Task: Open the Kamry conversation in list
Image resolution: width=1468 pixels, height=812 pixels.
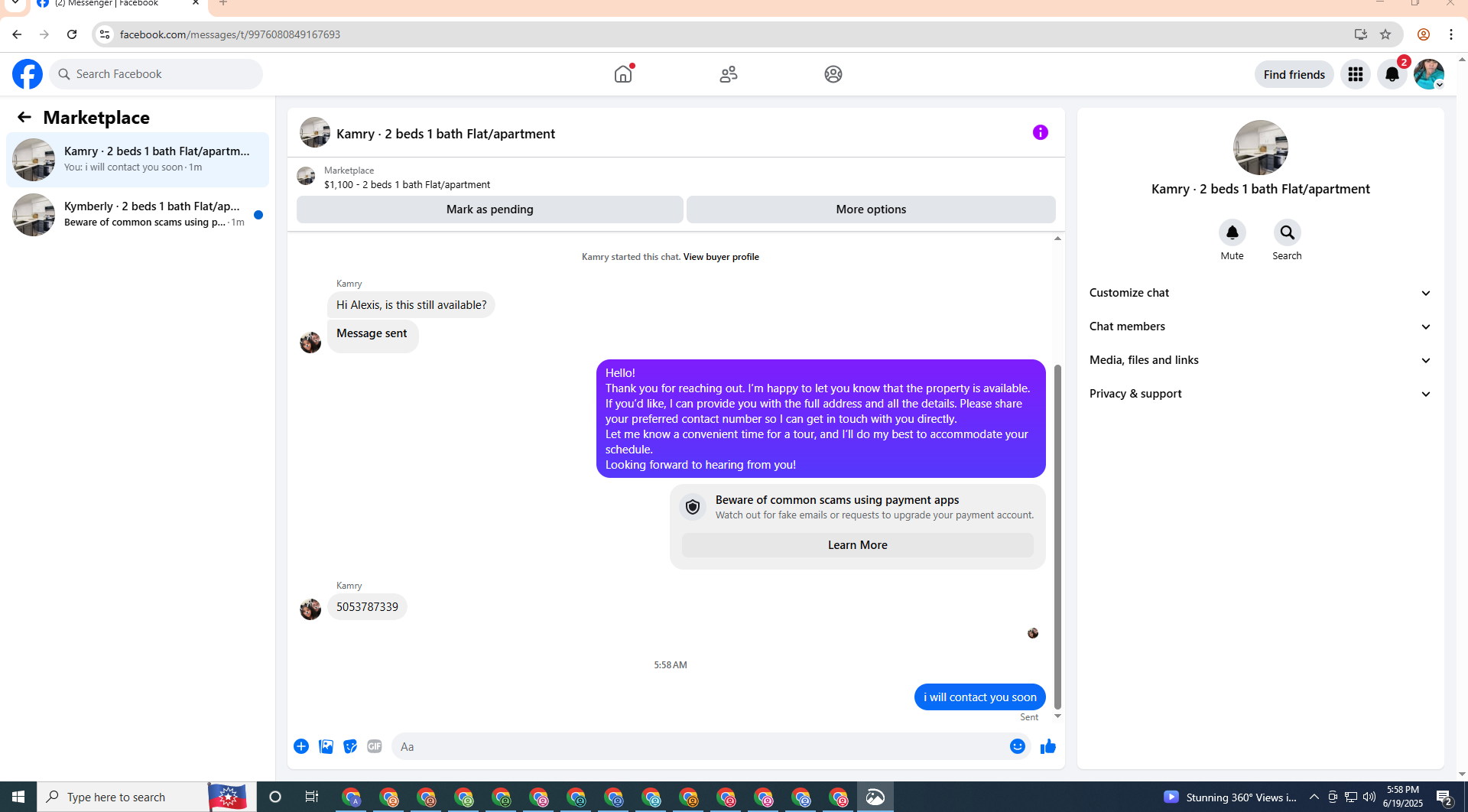Action: [138, 160]
